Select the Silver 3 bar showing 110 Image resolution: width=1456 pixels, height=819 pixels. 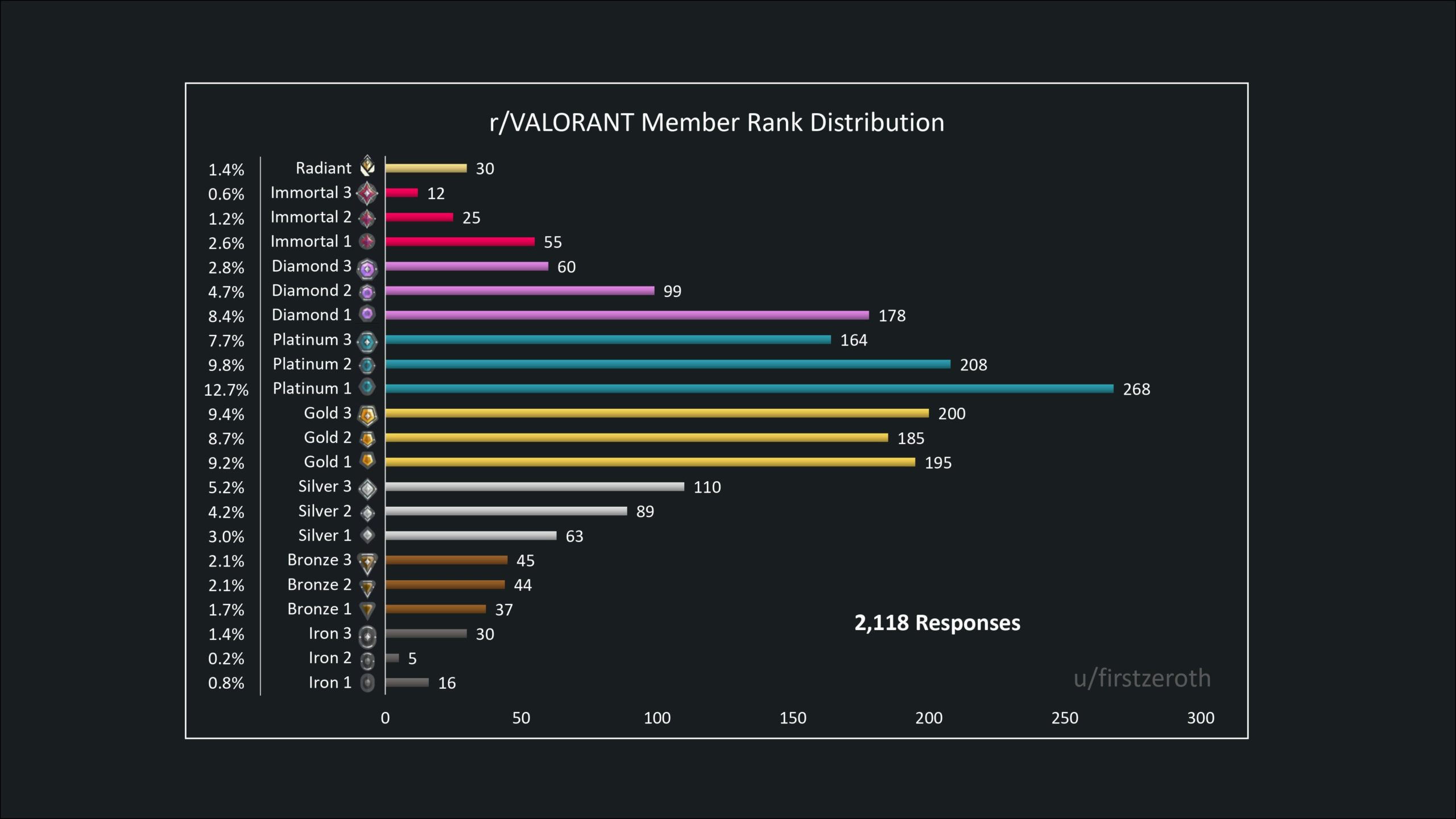coord(535,487)
